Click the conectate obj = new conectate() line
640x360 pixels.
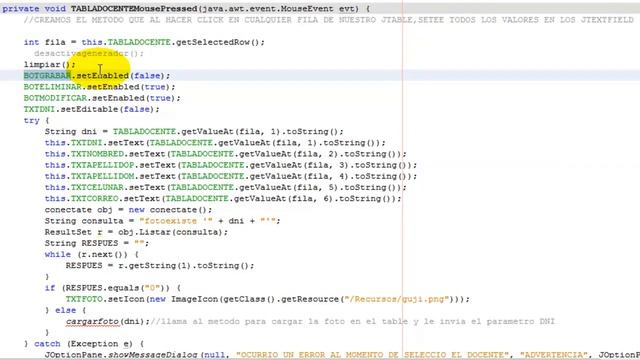tap(129, 210)
